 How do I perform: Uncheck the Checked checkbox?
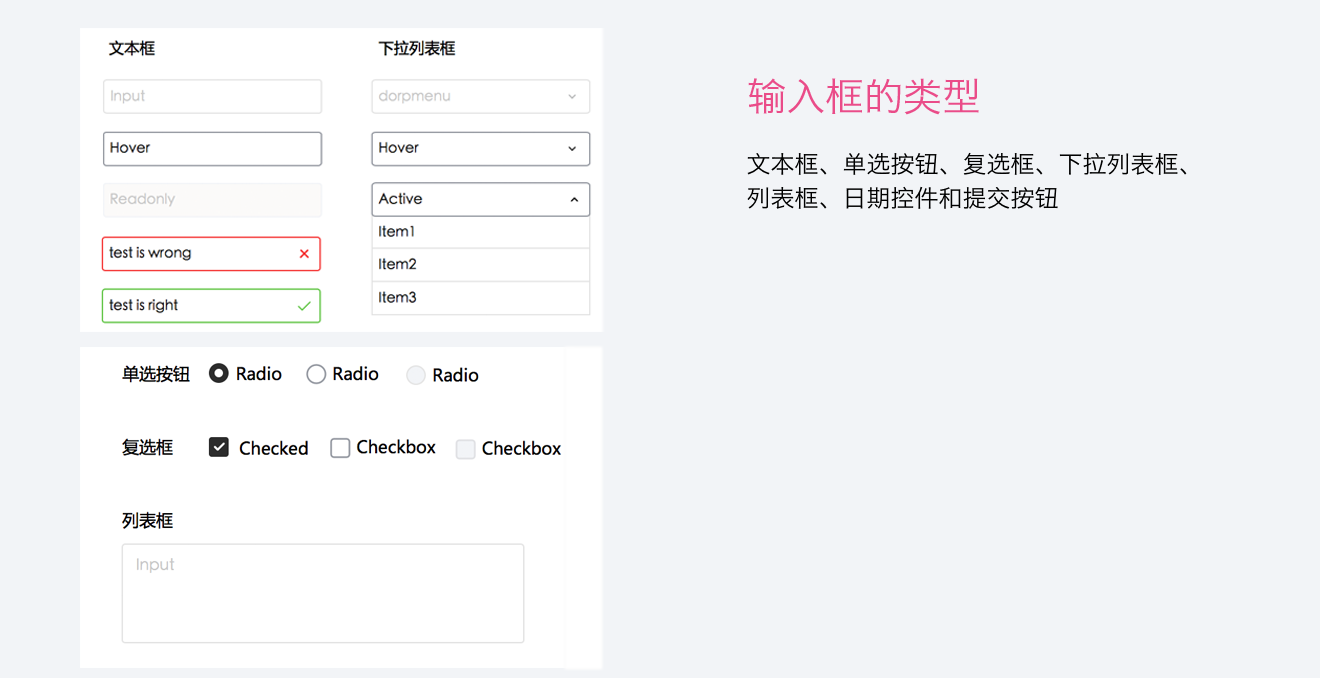point(219,447)
